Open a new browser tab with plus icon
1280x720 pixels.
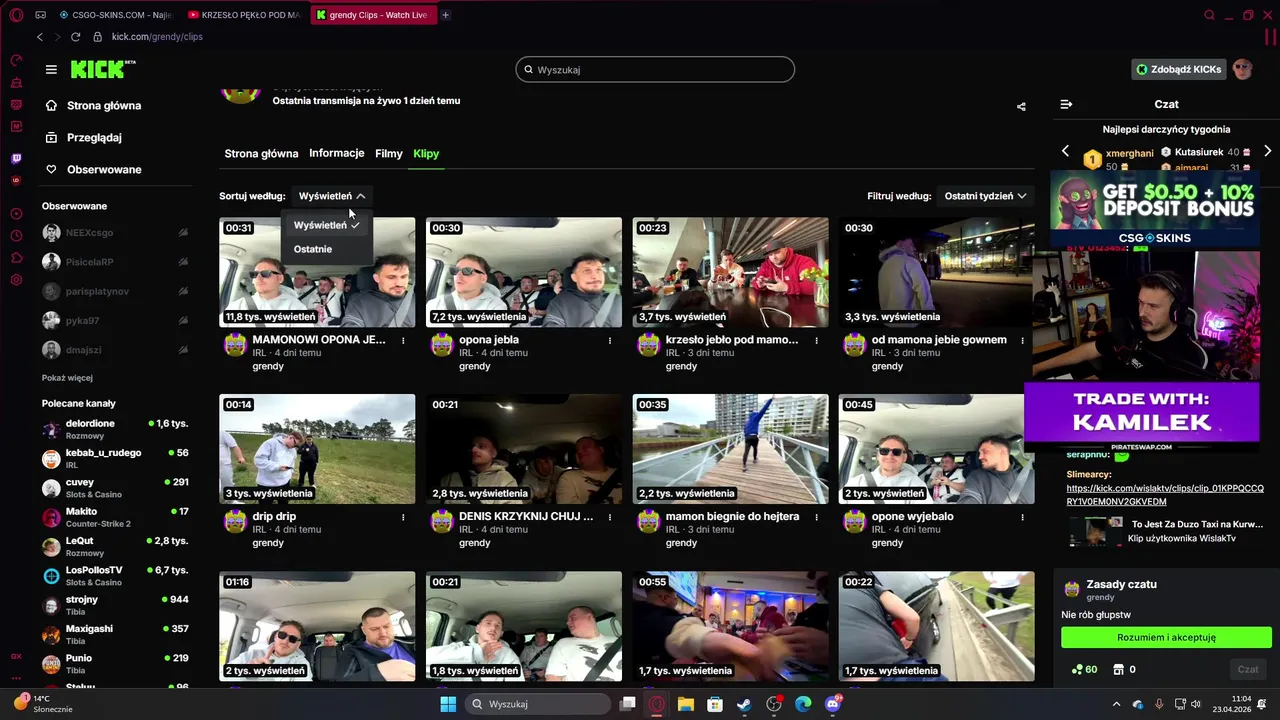(x=445, y=15)
